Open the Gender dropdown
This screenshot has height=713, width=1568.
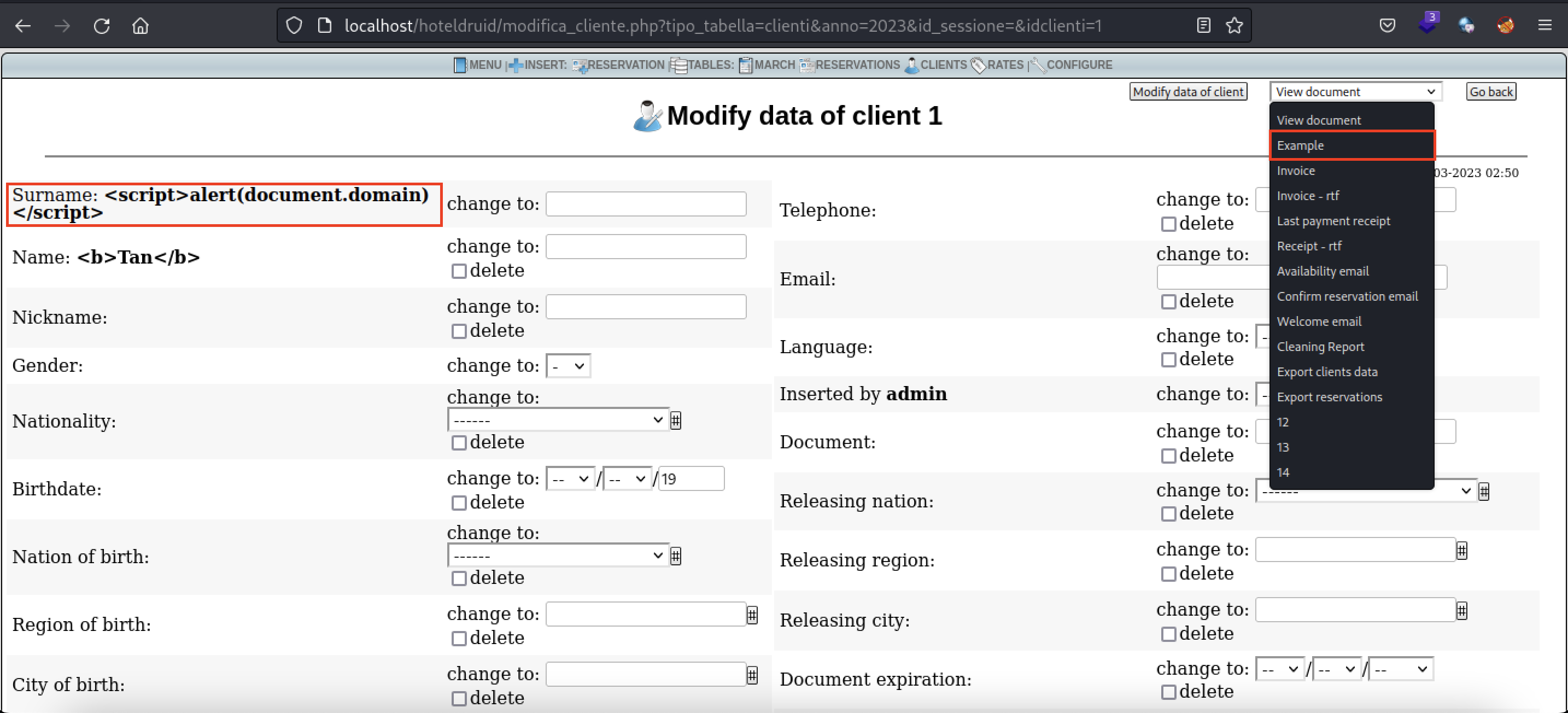point(568,366)
